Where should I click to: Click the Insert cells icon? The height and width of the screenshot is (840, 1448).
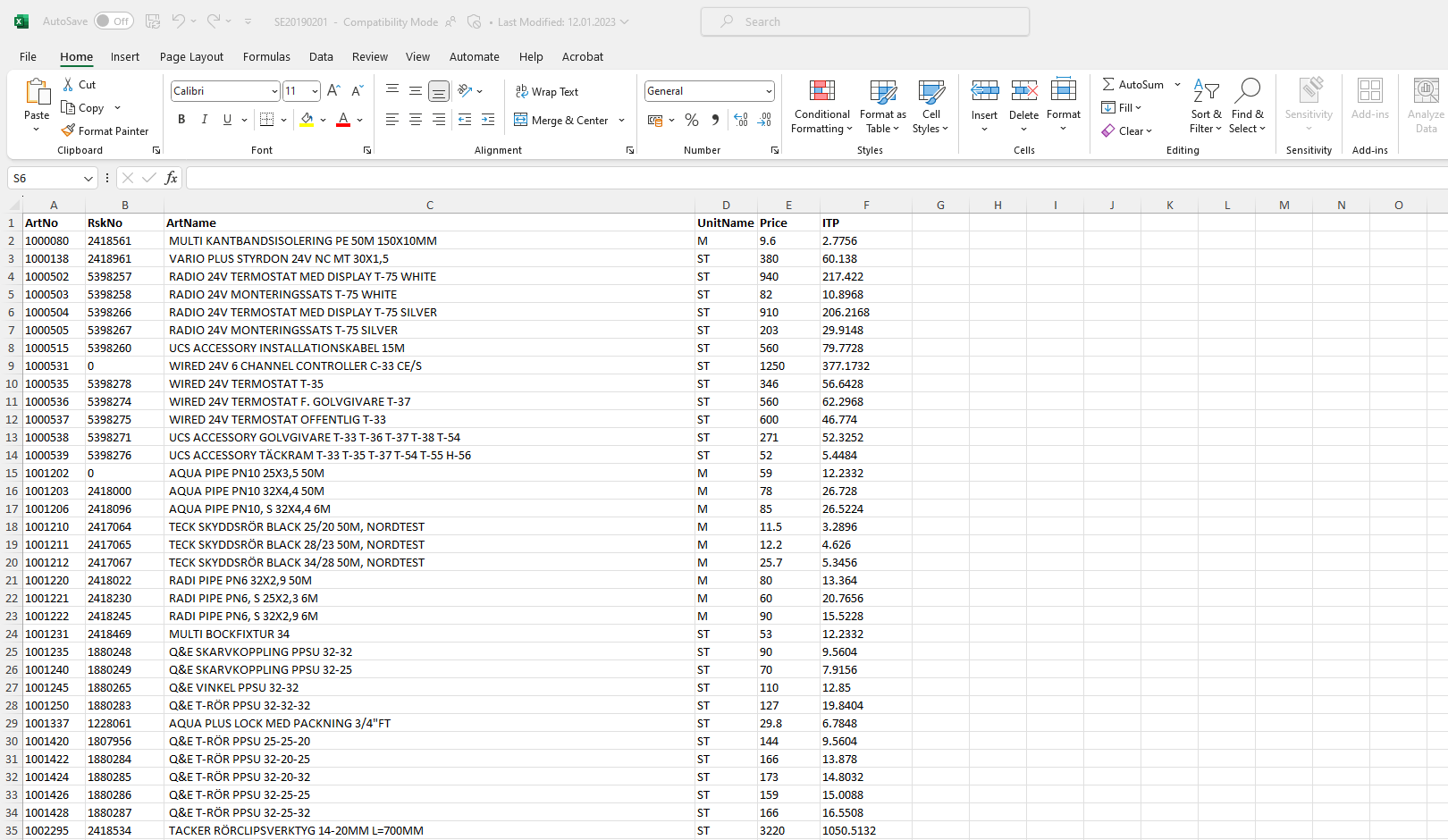pyautogui.click(x=985, y=90)
